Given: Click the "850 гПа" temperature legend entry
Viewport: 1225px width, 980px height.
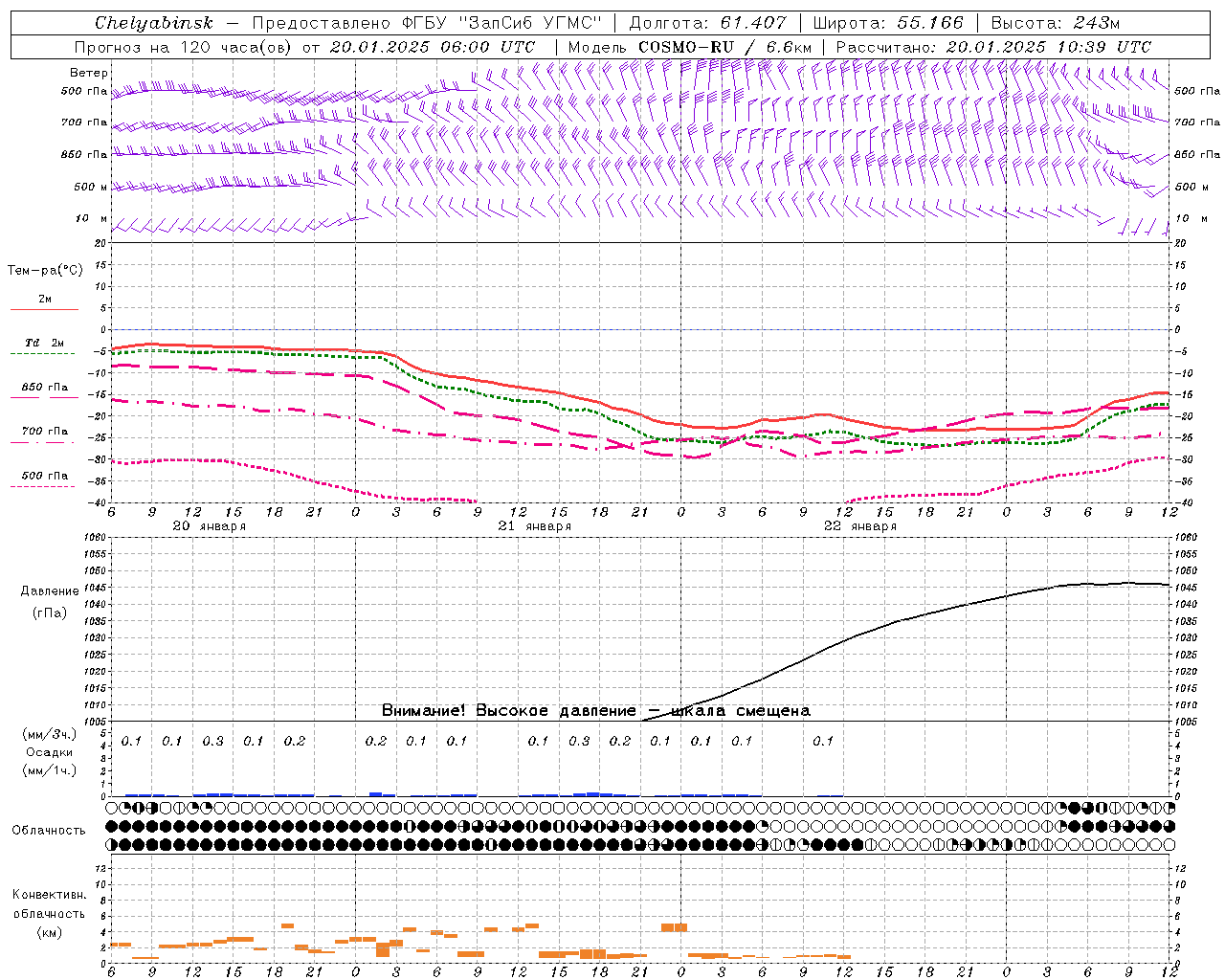Looking at the screenshot, I should pyautogui.click(x=45, y=388).
